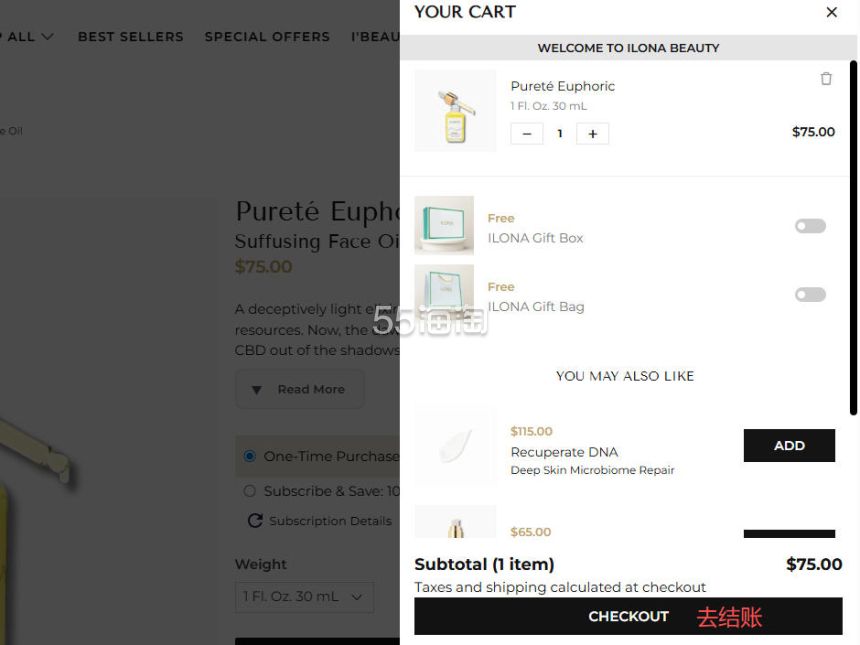Screen dimensions: 860x645
Task: Enable the free ILONA Gift Bag toggle
Action: point(810,295)
